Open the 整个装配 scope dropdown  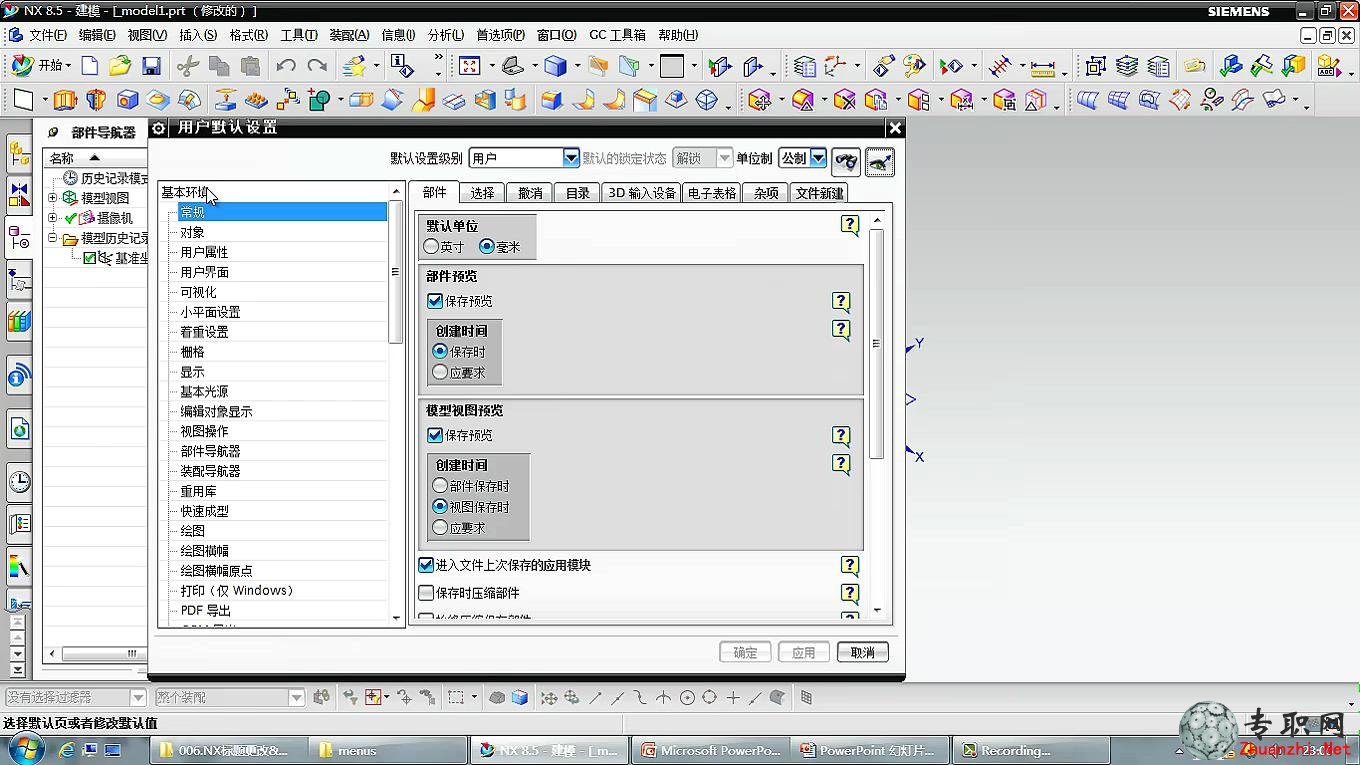(x=297, y=697)
